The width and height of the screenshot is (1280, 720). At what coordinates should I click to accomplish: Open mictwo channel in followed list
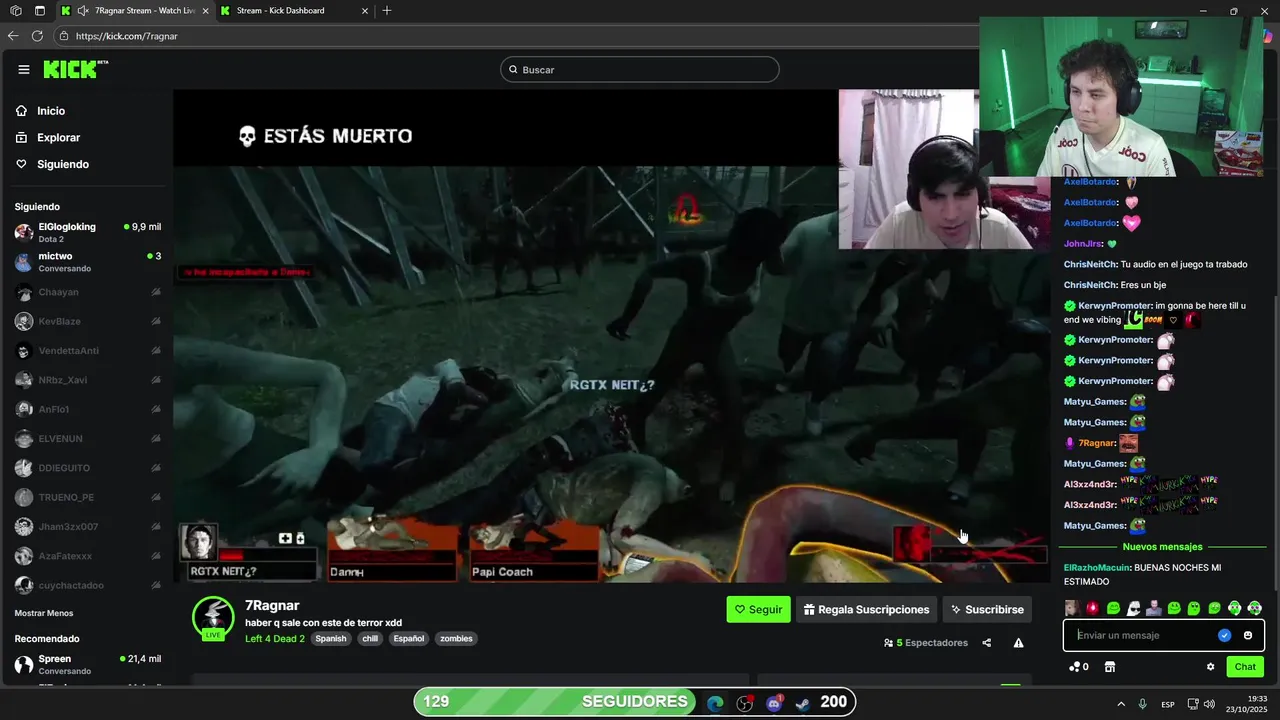pos(88,262)
